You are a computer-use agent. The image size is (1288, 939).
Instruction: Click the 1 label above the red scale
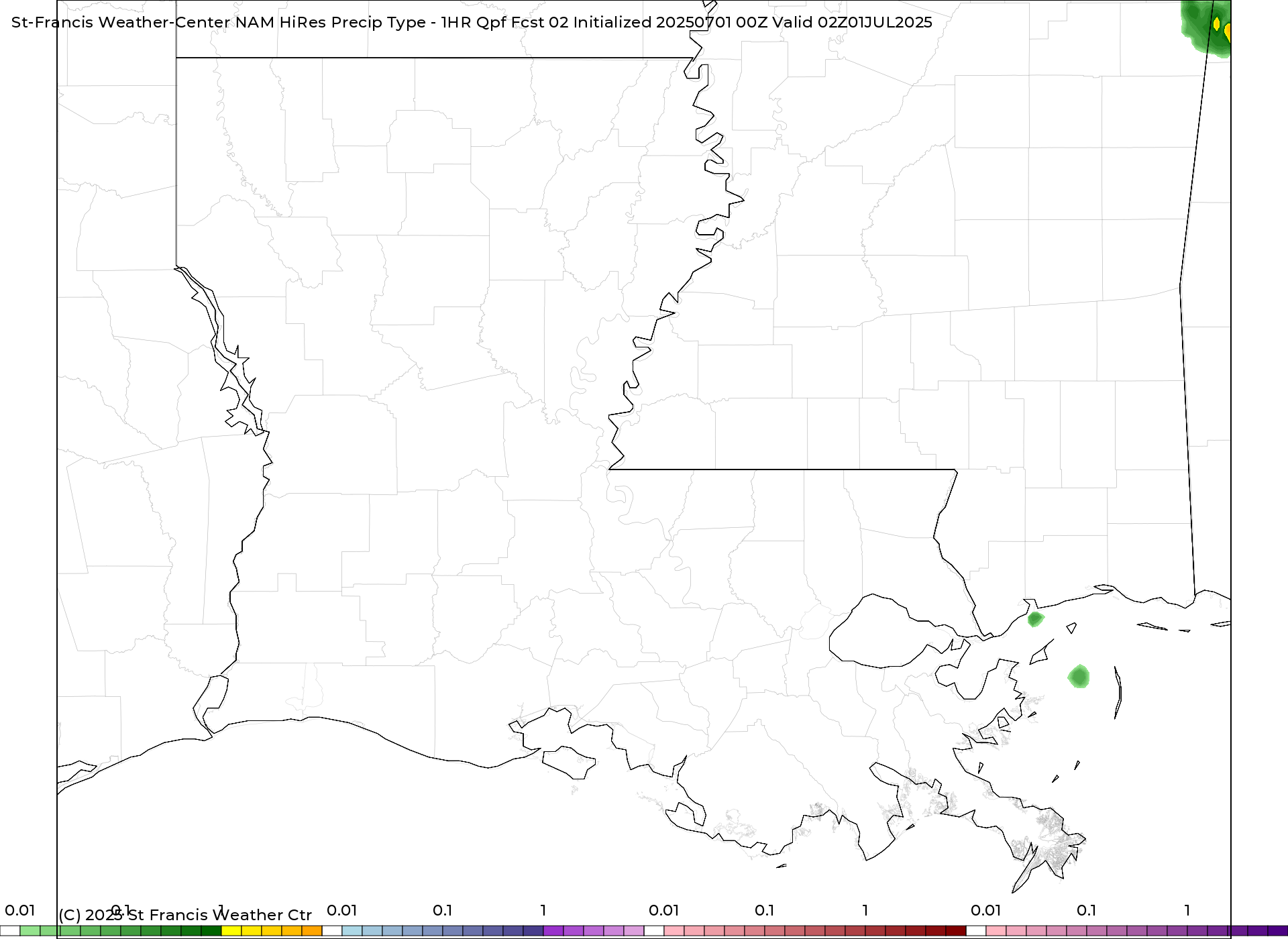865,910
